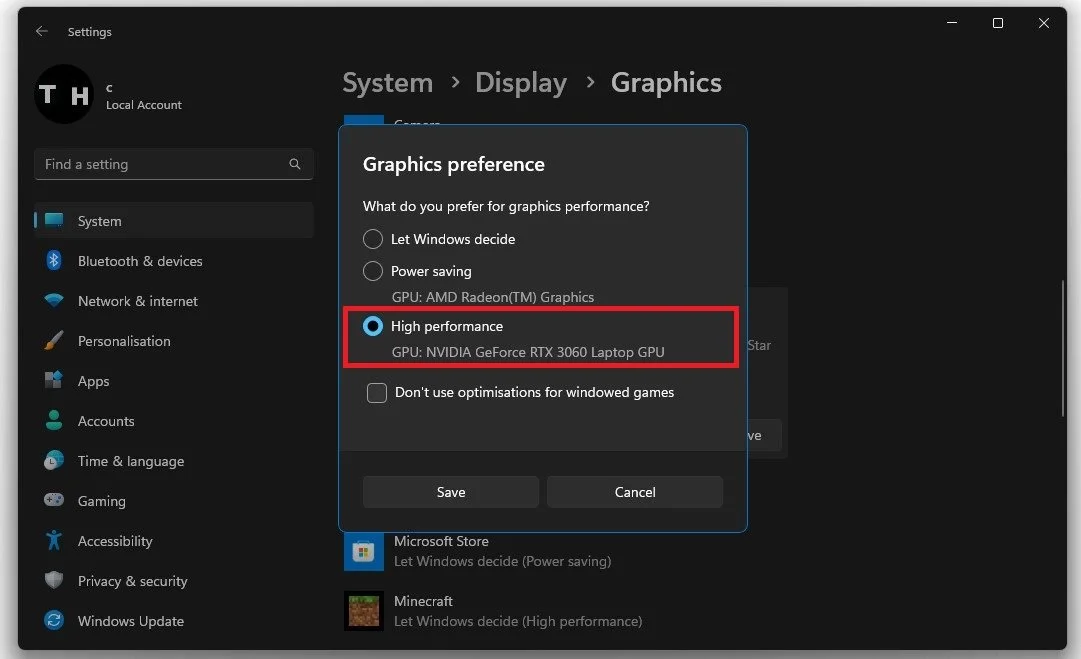Open the Accounts settings page
The width and height of the screenshot is (1081, 659).
[174, 420]
